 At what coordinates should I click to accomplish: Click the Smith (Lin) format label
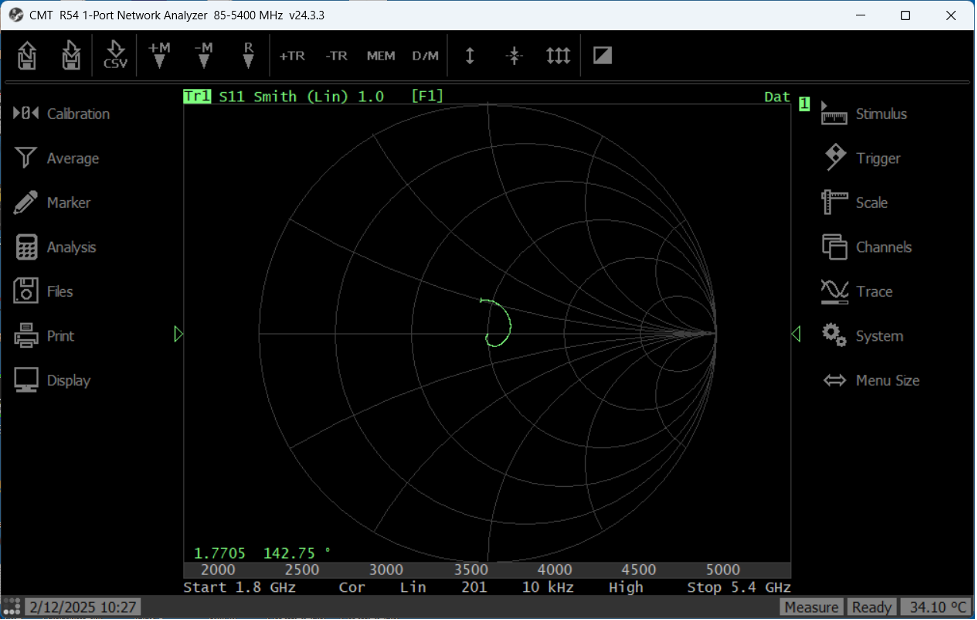[301, 97]
